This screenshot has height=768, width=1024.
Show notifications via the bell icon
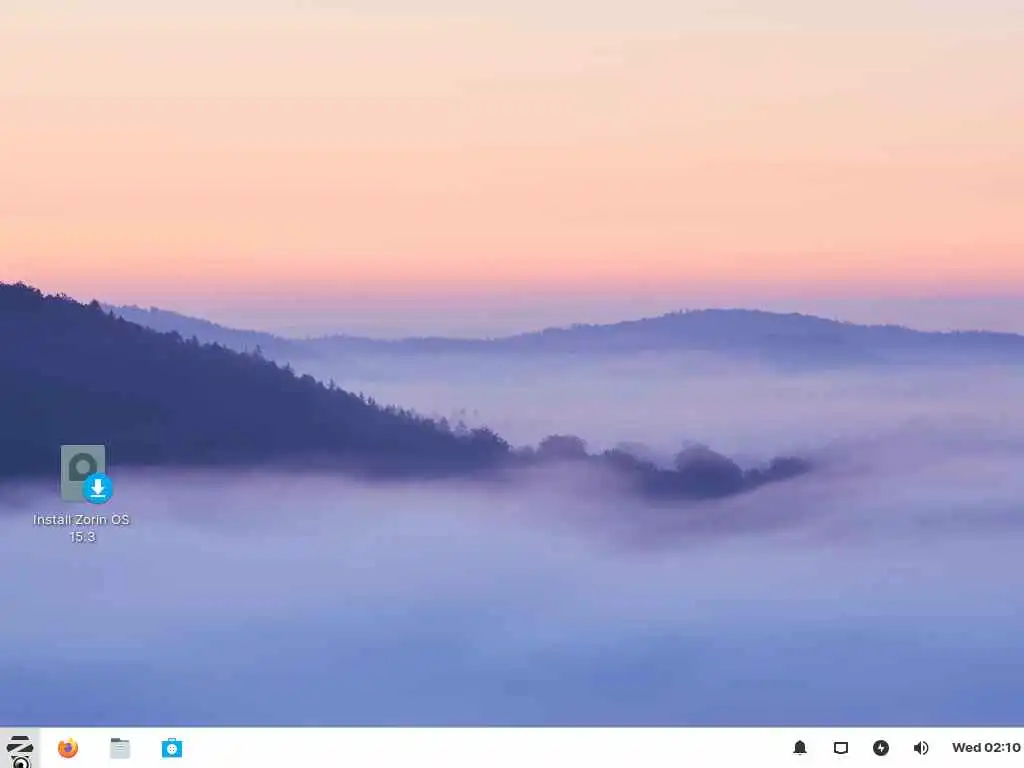[x=800, y=748]
